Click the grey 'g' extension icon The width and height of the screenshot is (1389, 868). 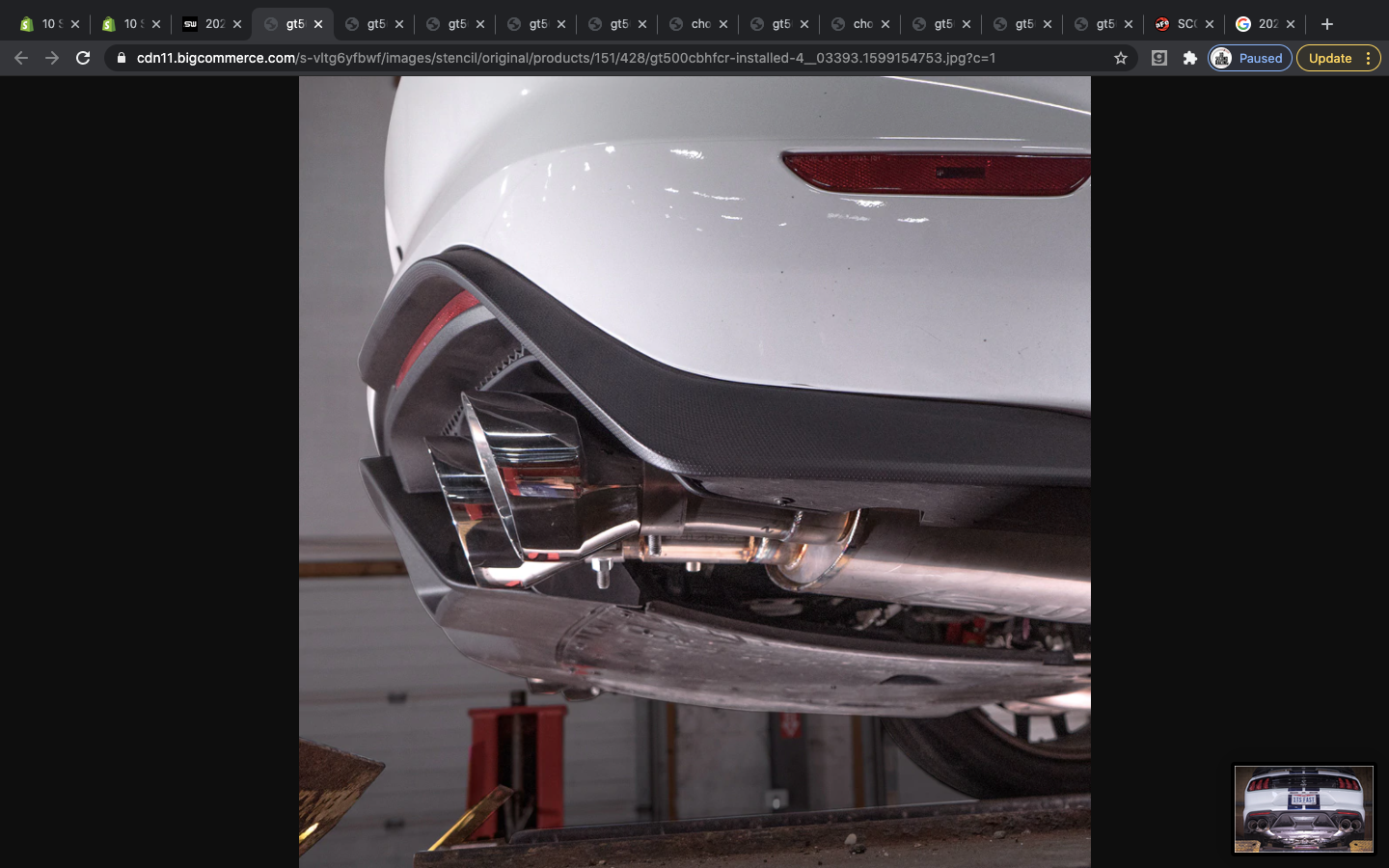click(1159, 58)
